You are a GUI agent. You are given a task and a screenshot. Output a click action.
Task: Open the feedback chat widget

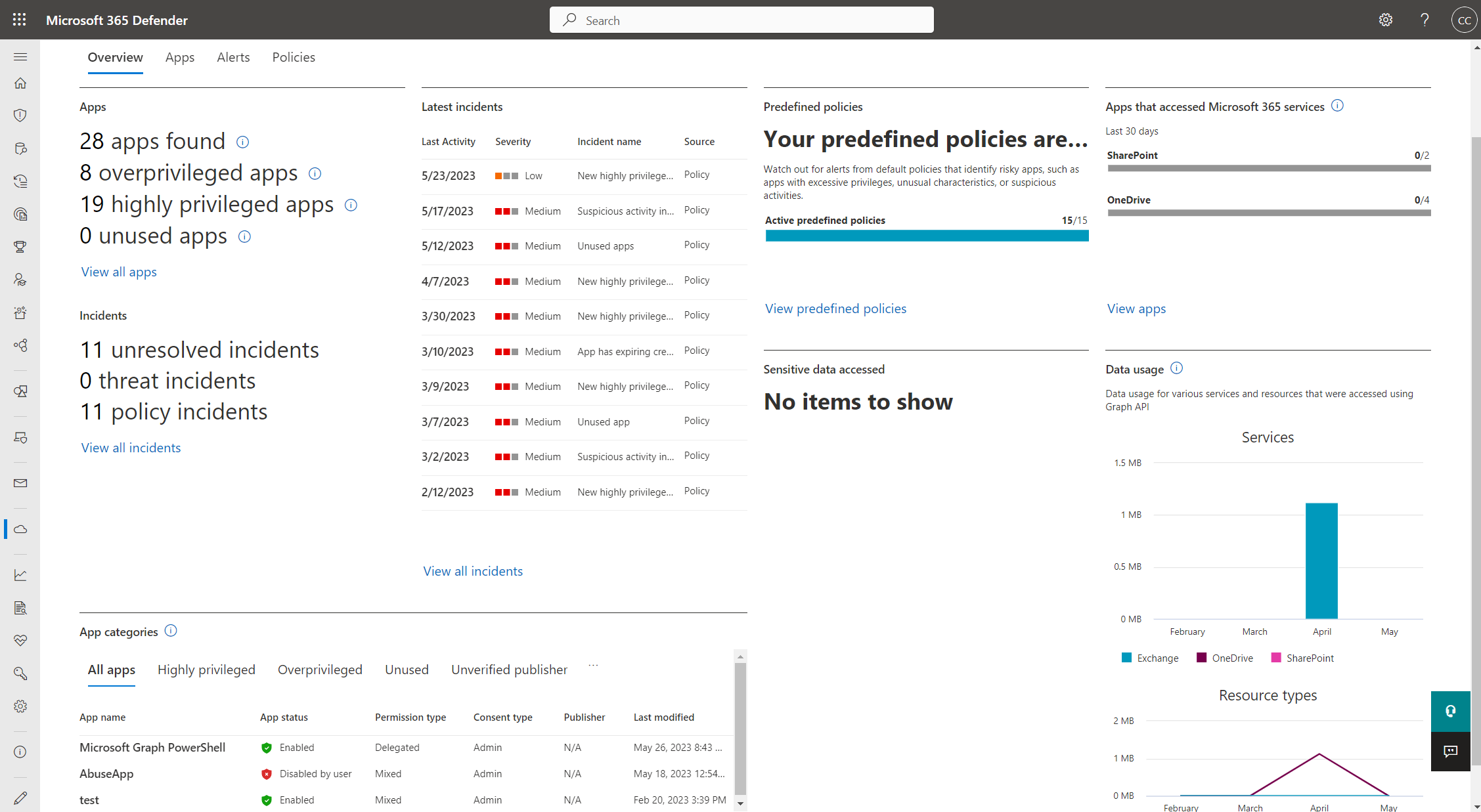1450,751
